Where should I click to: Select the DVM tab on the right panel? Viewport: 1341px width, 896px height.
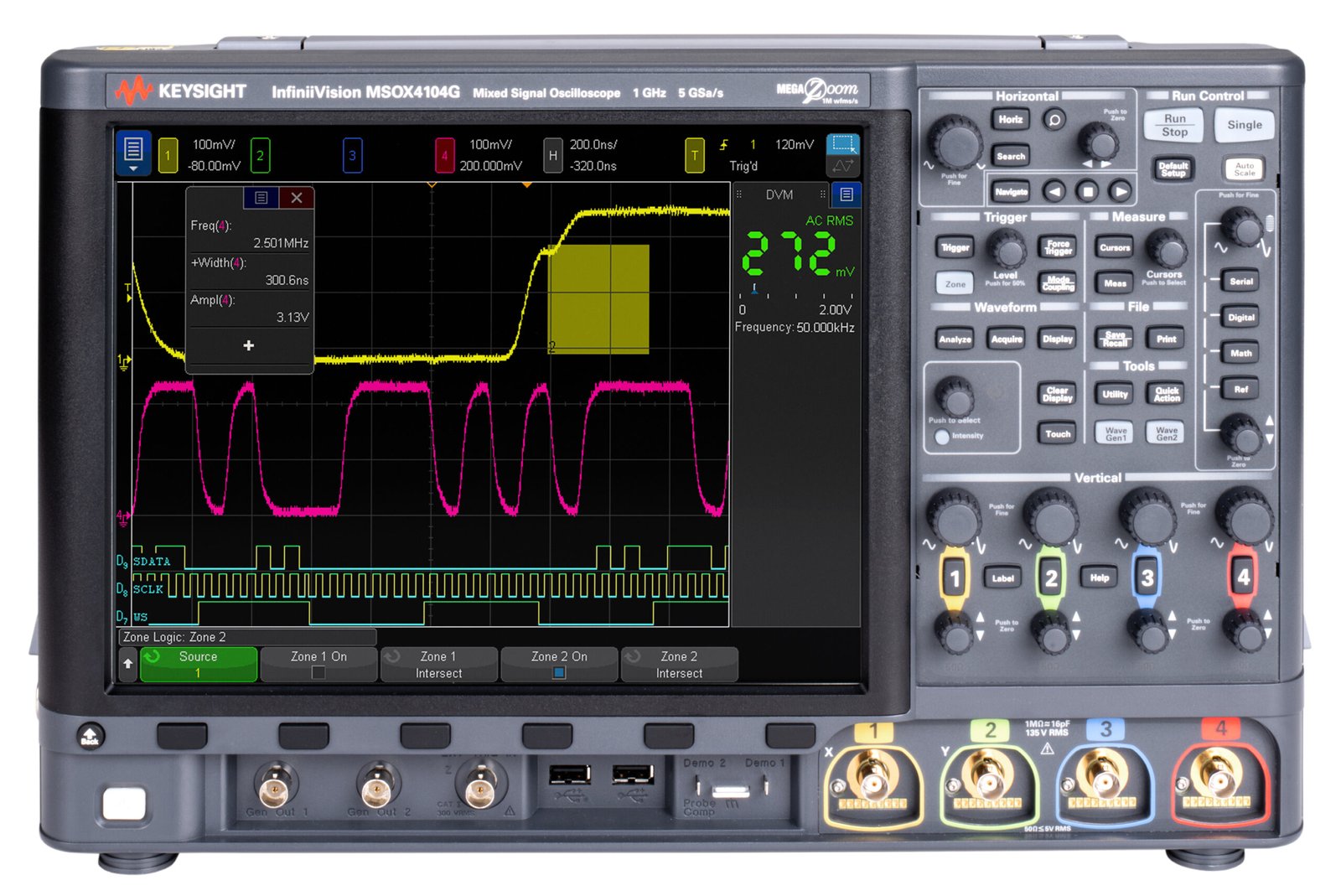pyautogui.click(x=778, y=194)
